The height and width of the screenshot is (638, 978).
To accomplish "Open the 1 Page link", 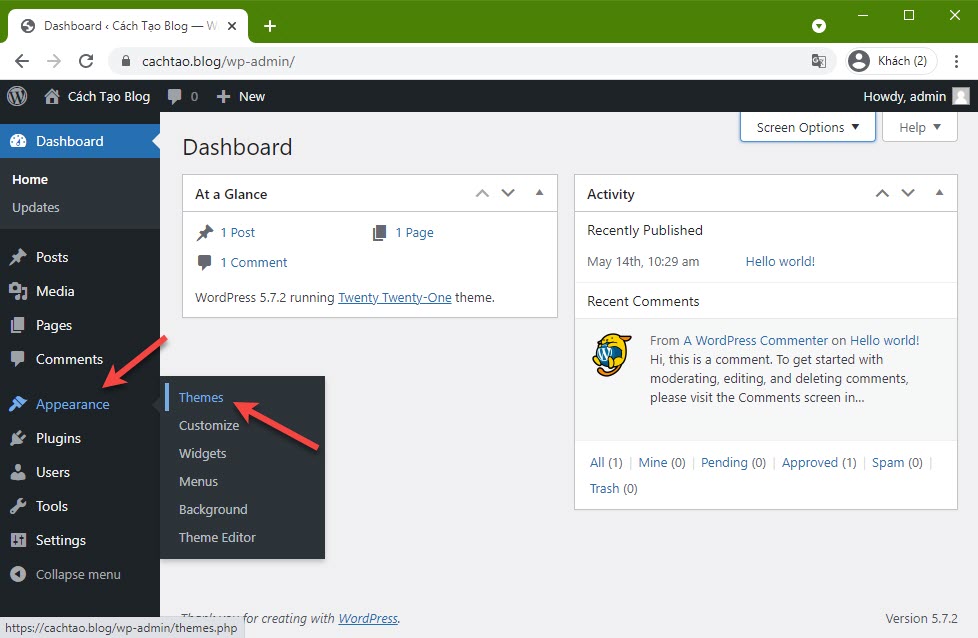I will pos(414,233).
